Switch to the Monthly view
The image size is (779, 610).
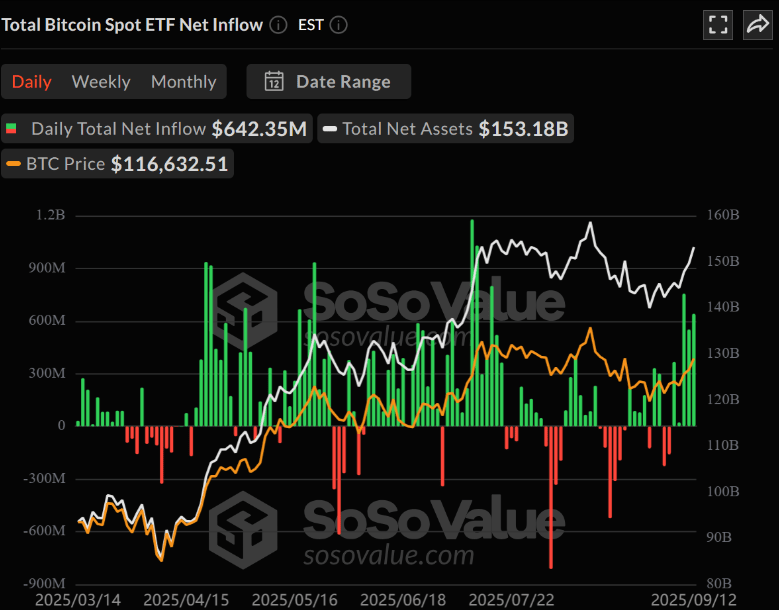pyautogui.click(x=183, y=82)
